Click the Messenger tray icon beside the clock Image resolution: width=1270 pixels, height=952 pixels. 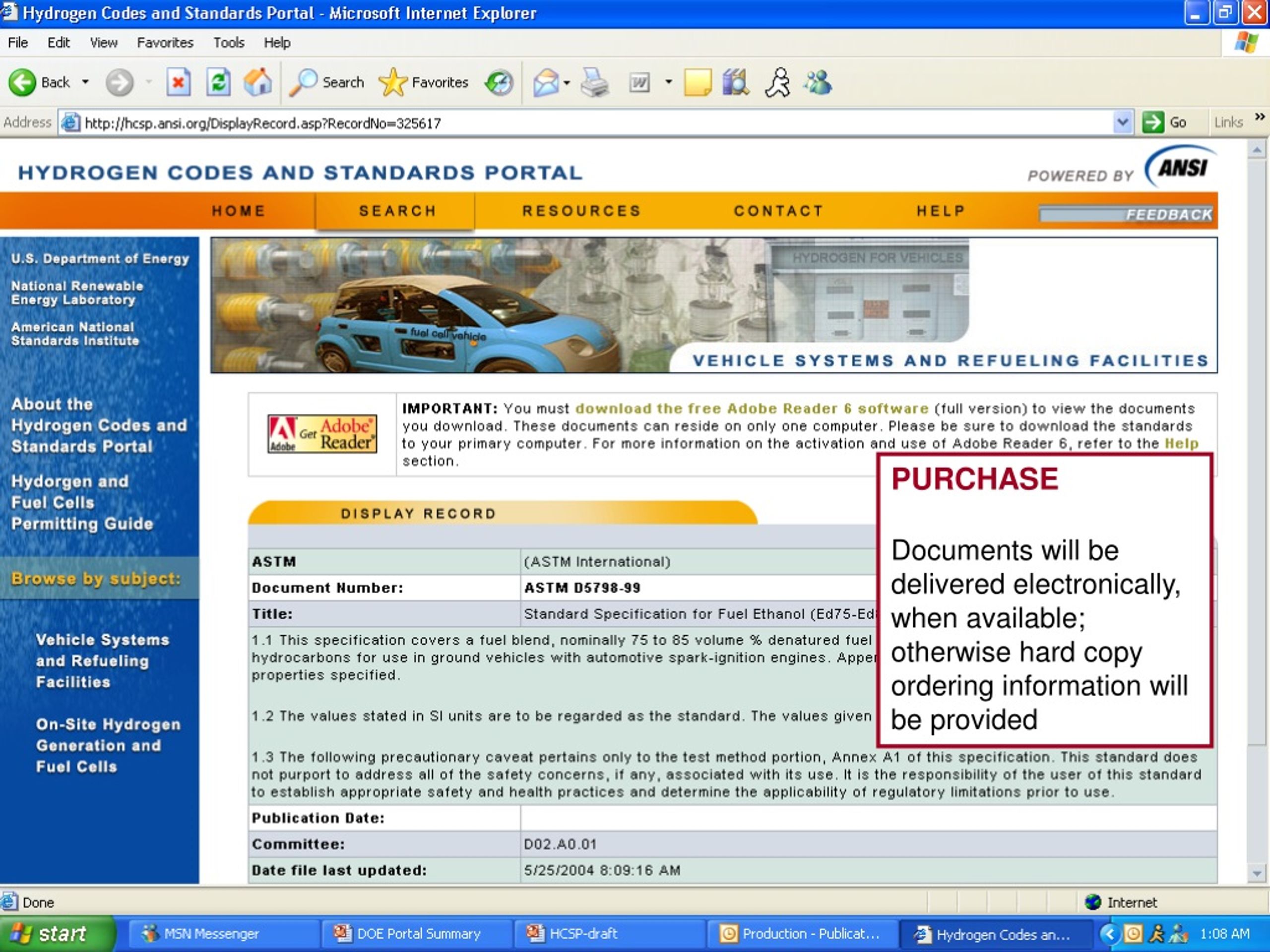click(1179, 934)
